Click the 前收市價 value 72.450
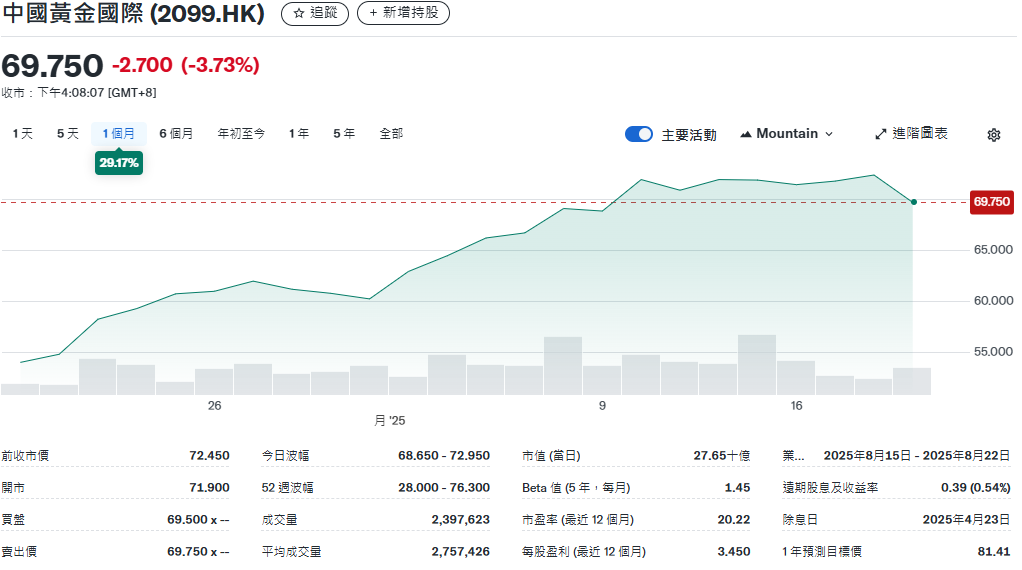The width and height of the screenshot is (1022, 570). pos(209,456)
